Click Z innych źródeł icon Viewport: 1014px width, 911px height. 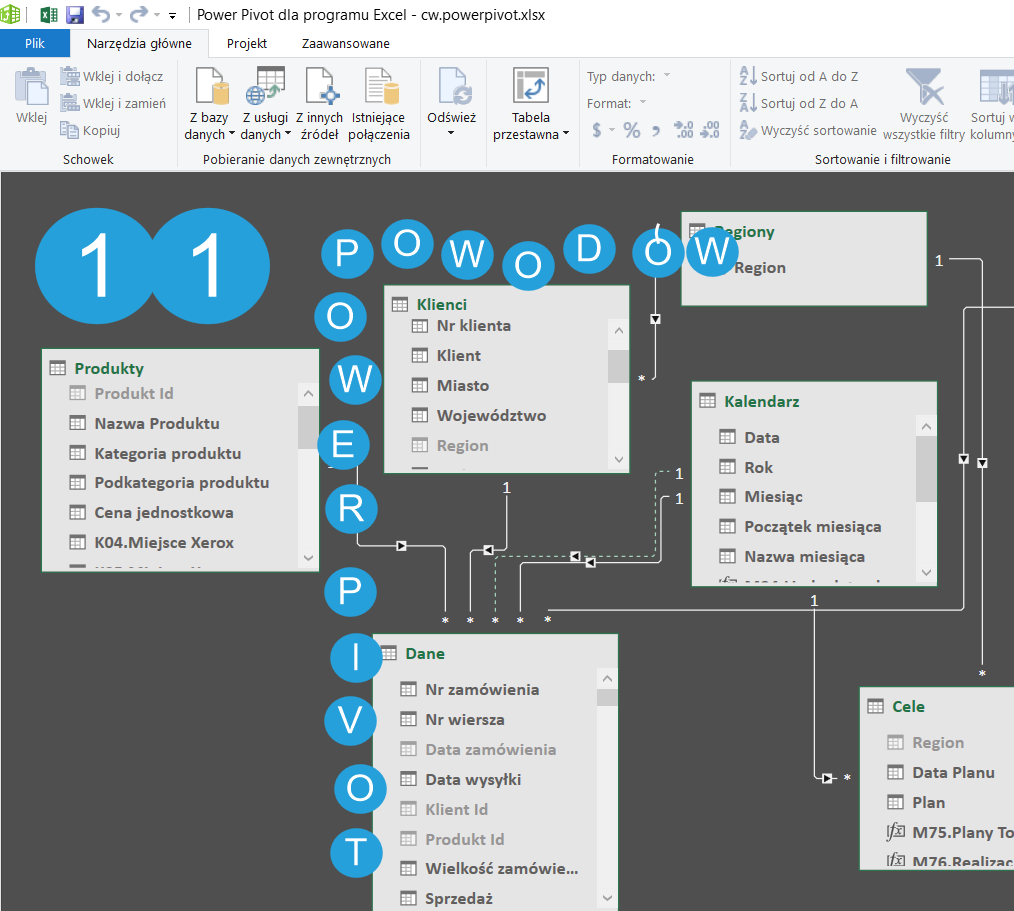pyautogui.click(x=320, y=87)
